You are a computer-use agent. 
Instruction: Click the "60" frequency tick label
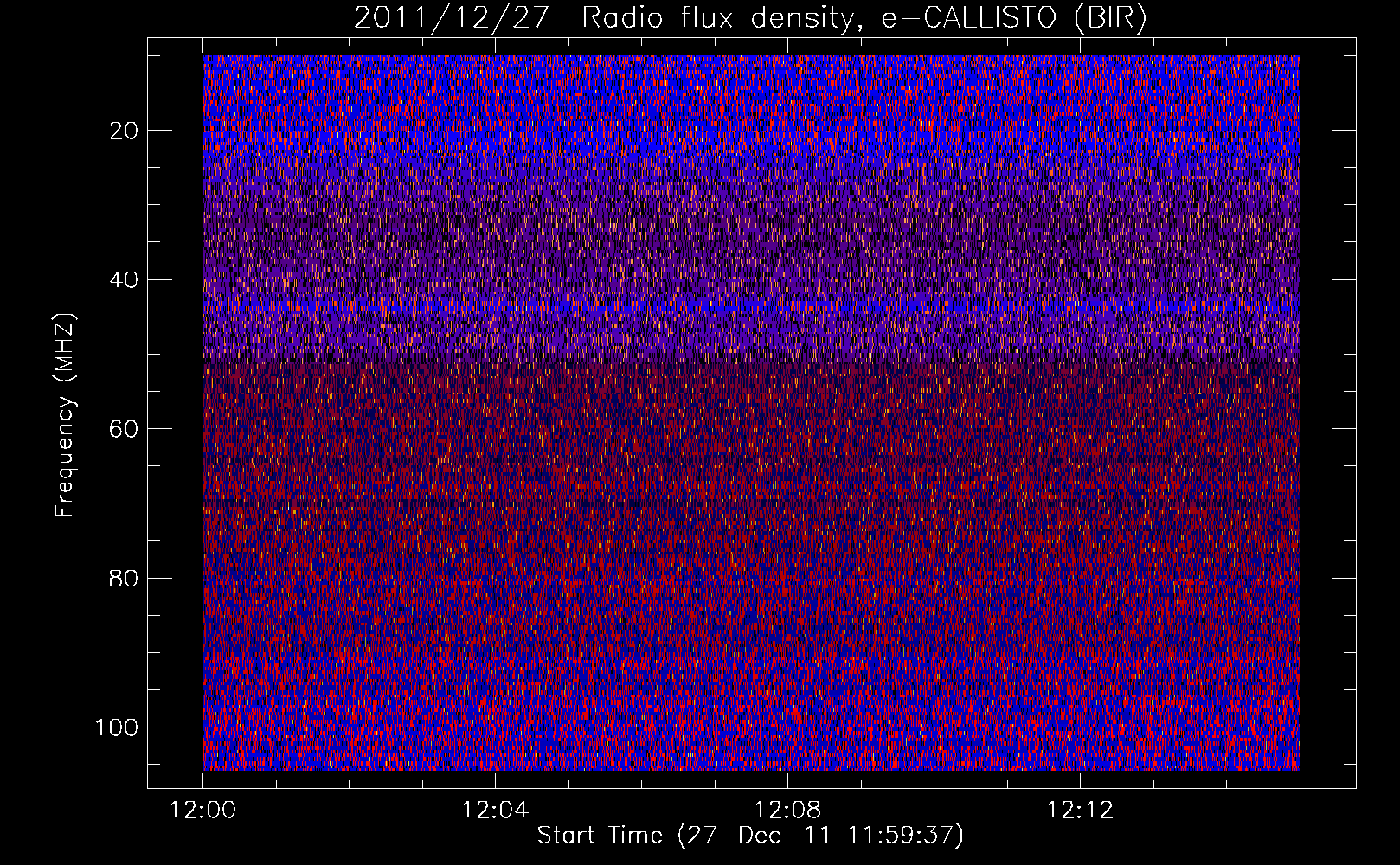125,429
